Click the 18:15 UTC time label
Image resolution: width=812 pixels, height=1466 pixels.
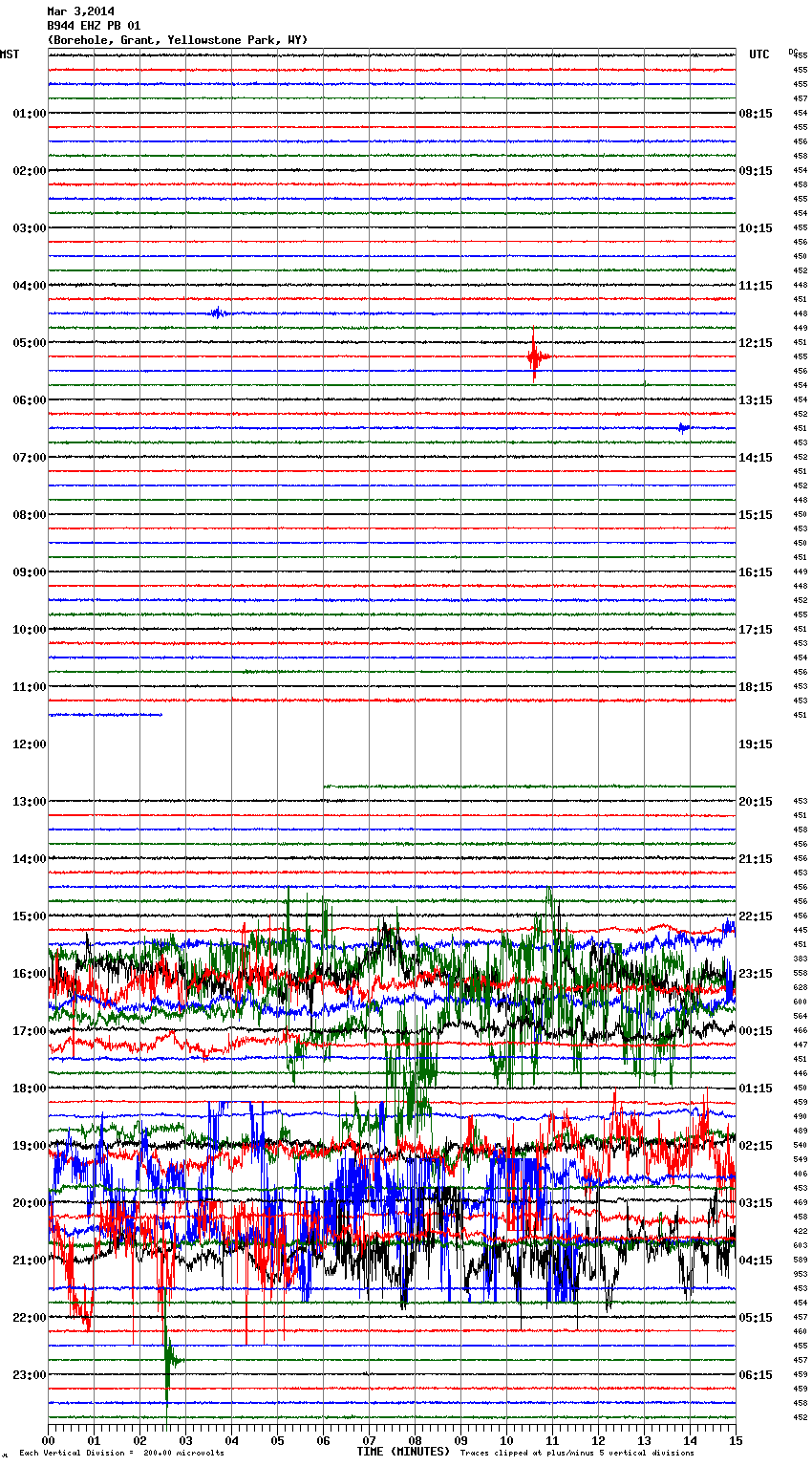coord(756,687)
